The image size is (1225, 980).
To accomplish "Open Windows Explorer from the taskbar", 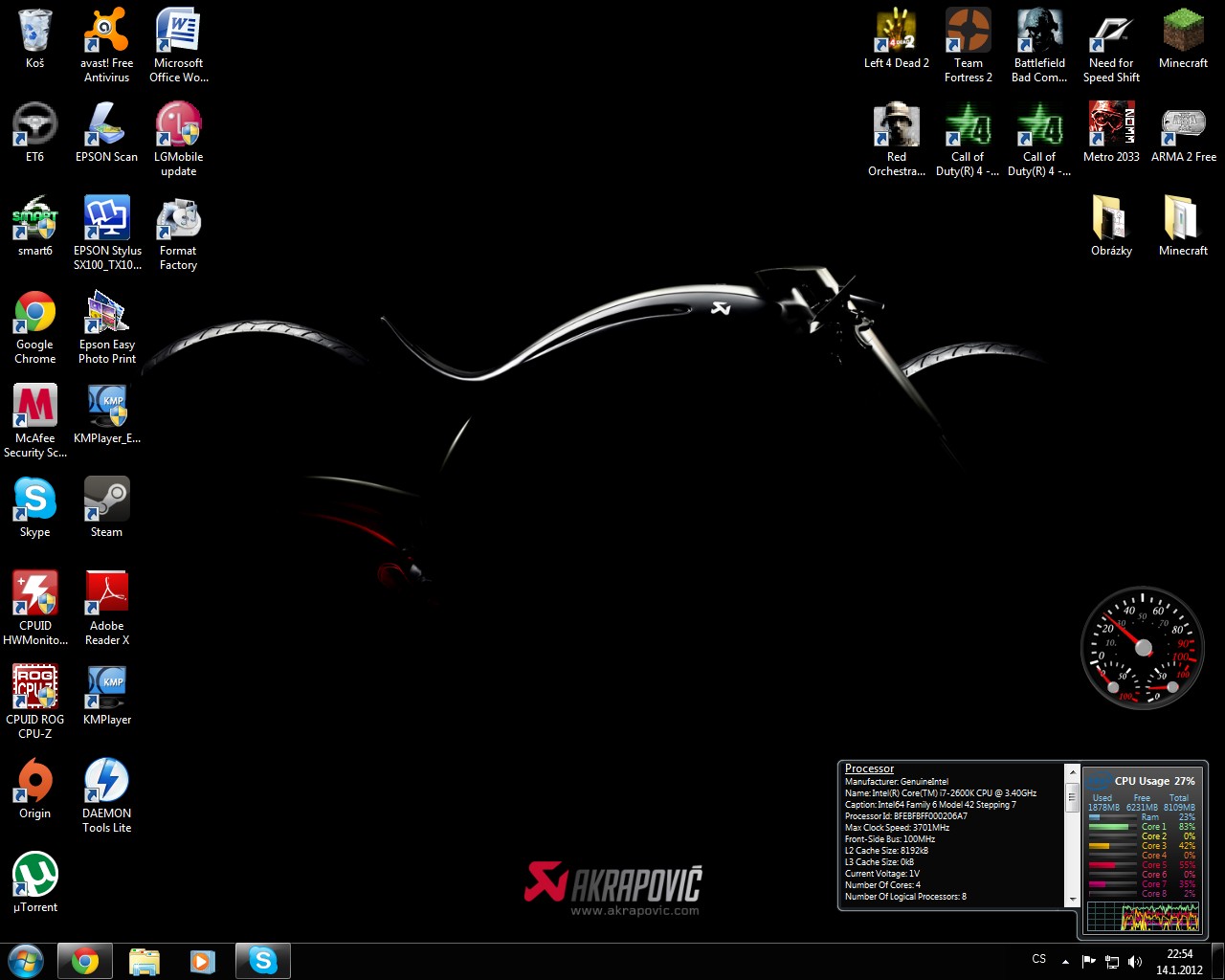I will [x=145, y=961].
